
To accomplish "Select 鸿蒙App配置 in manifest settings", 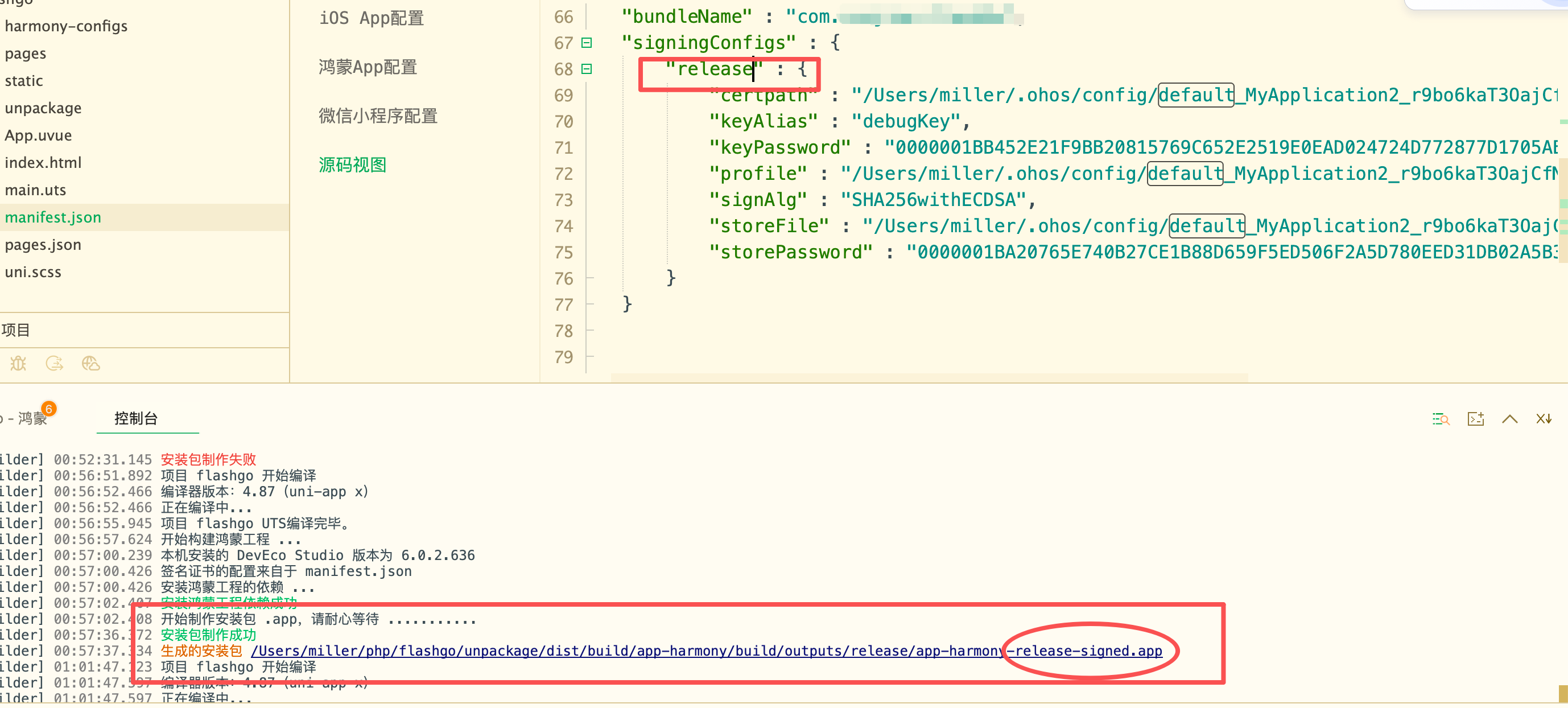I will pos(368,67).
